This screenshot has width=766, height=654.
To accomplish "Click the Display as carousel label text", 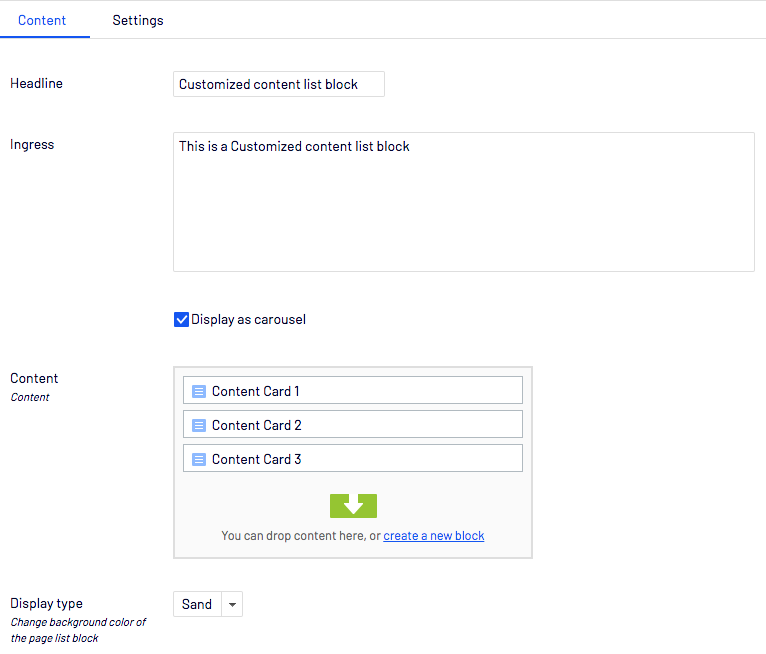I will [248, 320].
